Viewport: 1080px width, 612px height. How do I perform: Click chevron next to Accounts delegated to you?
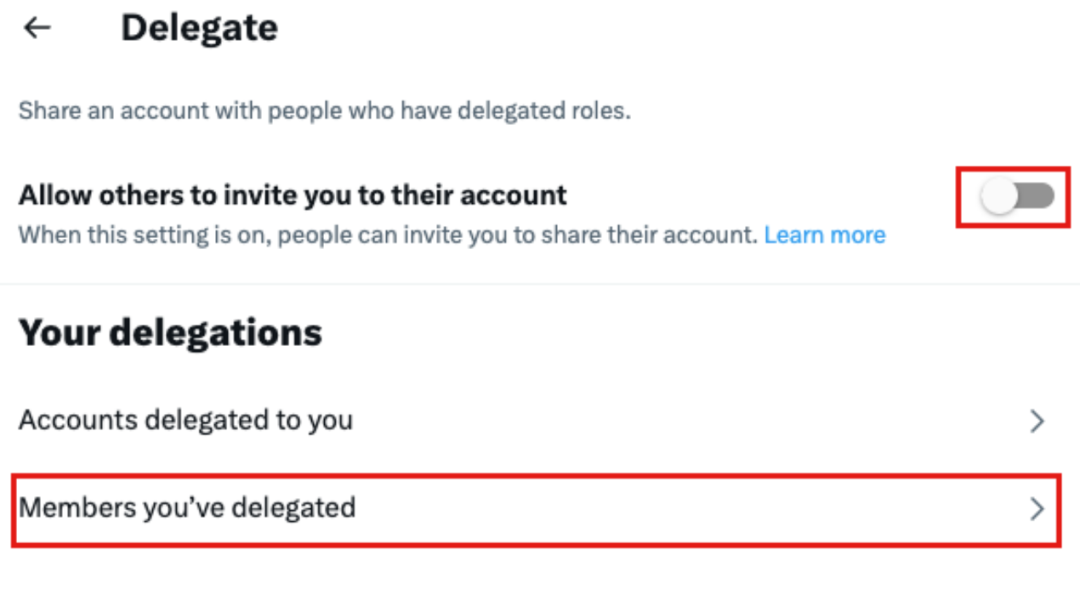pyautogui.click(x=1037, y=421)
